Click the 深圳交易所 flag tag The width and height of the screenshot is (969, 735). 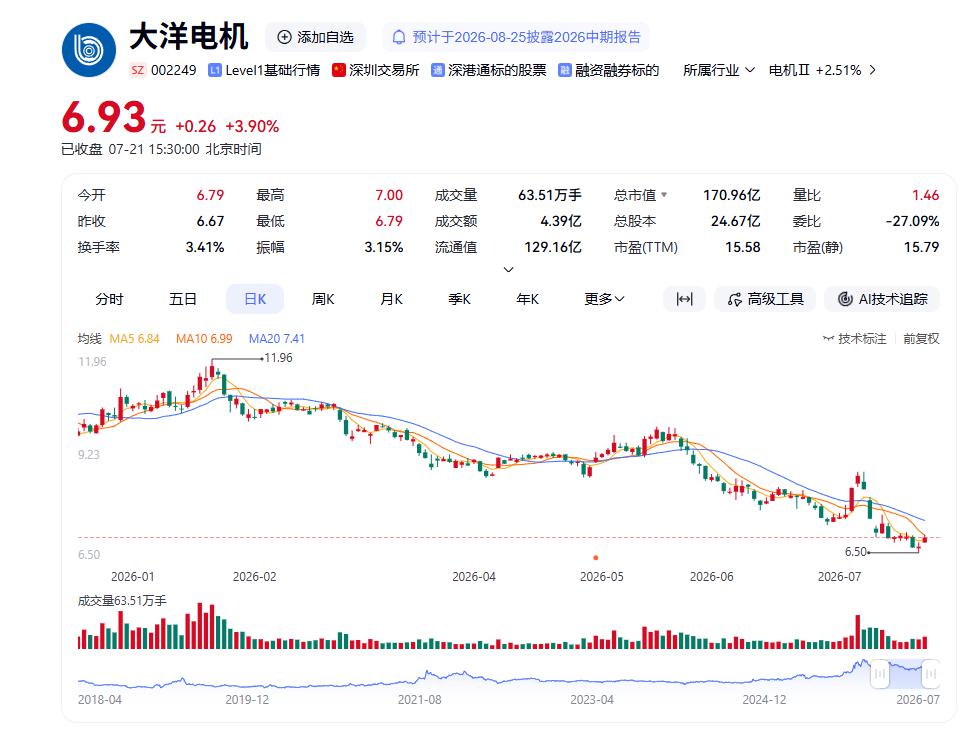[x=376, y=70]
